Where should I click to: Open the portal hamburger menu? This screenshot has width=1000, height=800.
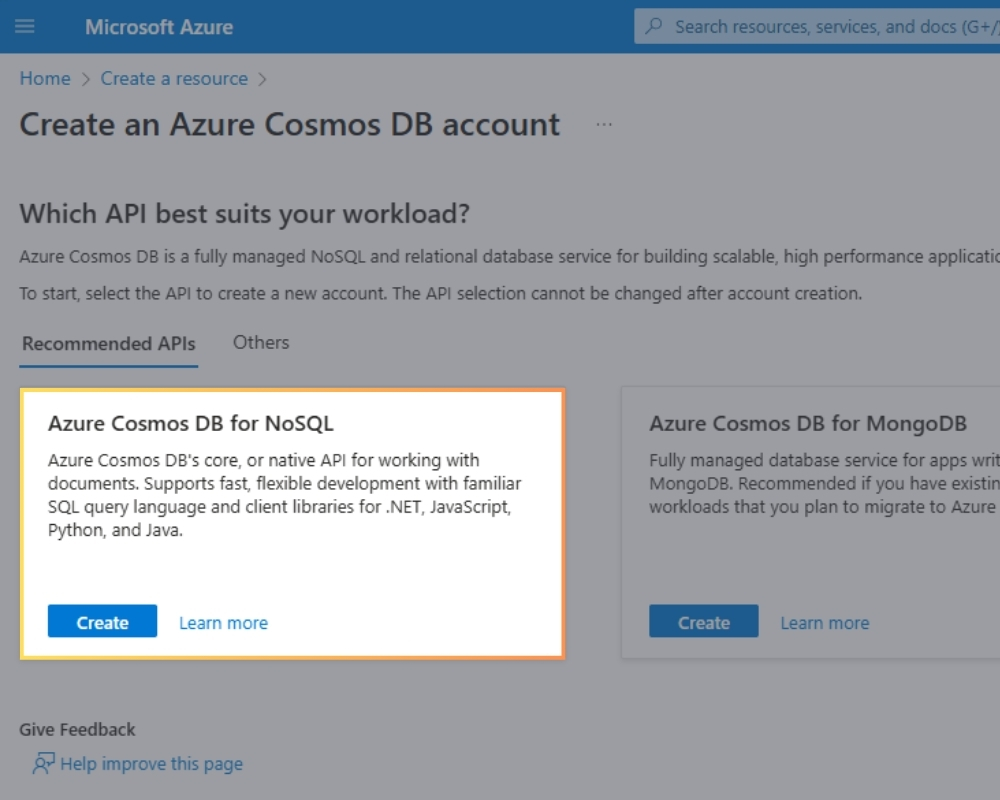tap(24, 27)
